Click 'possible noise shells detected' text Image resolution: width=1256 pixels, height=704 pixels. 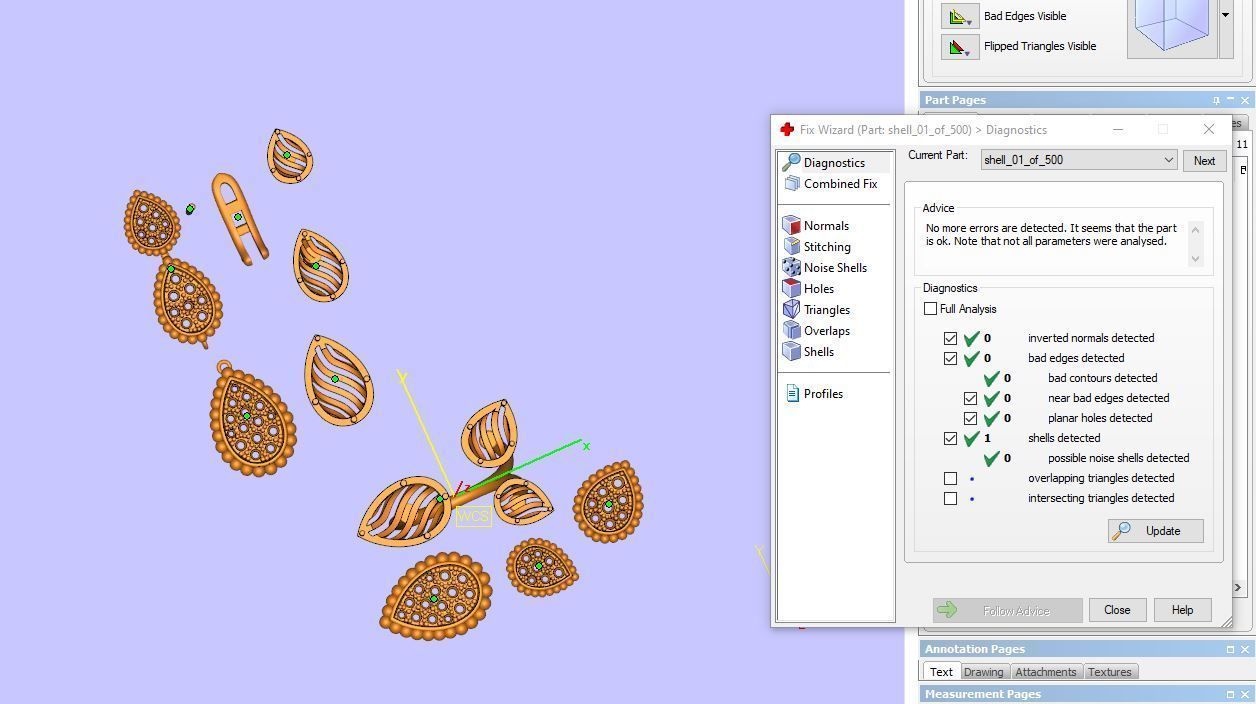tap(1118, 458)
